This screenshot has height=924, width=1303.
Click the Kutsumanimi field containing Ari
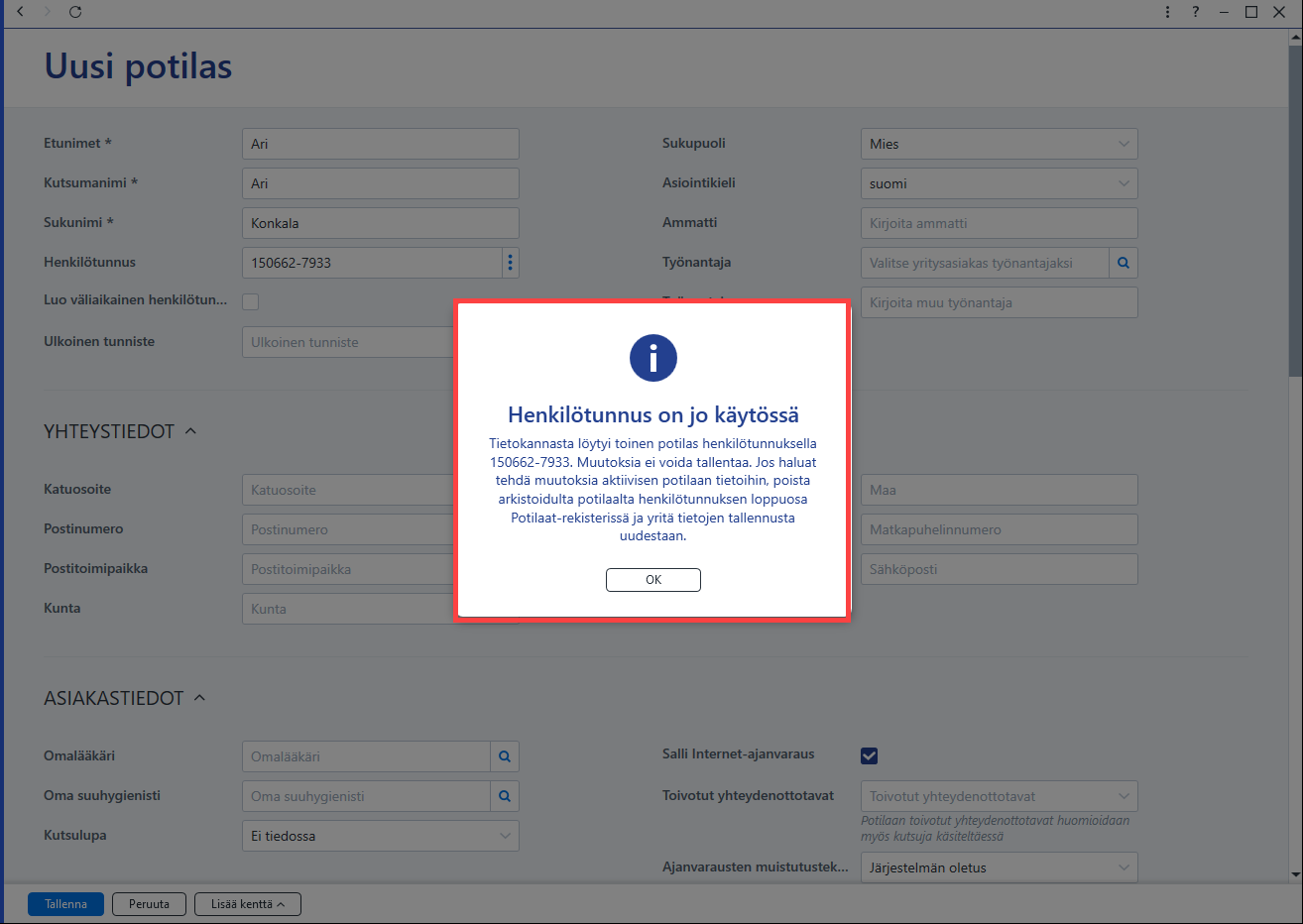click(x=381, y=183)
